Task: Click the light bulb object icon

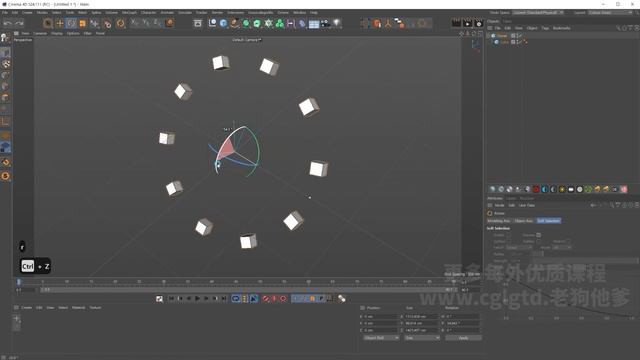Action: [x=337, y=23]
